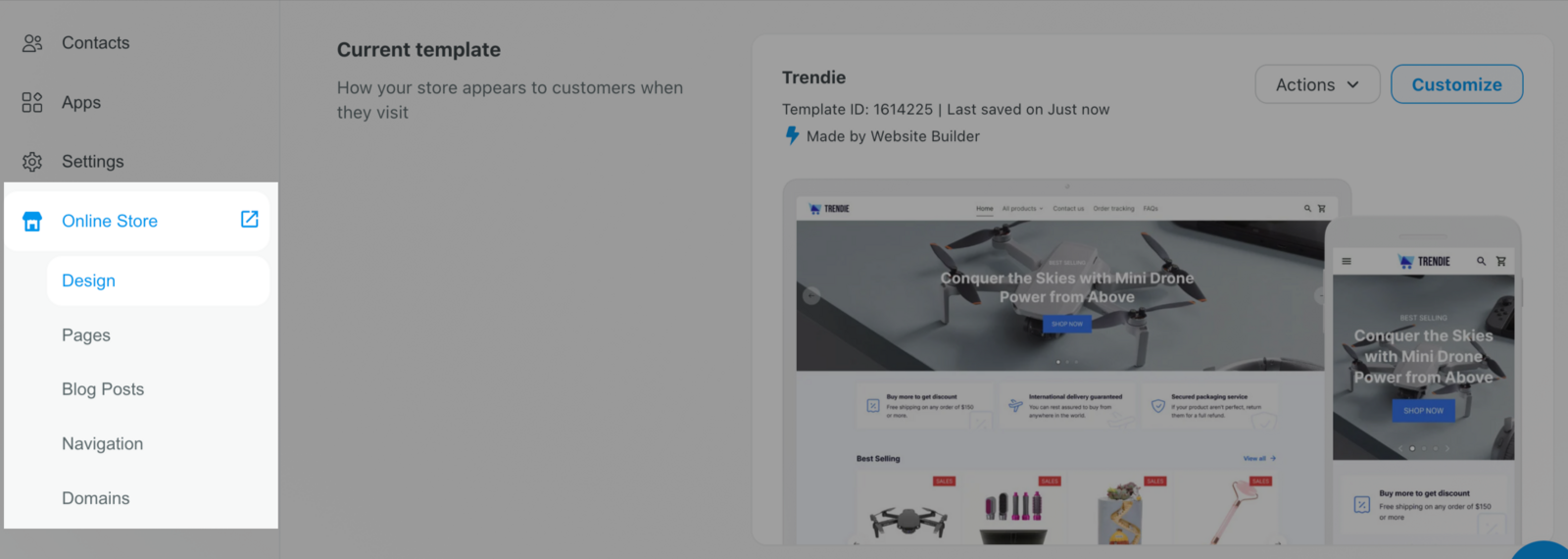The image size is (1568, 559).
Task: Expand the Actions dropdown
Action: (x=1317, y=84)
